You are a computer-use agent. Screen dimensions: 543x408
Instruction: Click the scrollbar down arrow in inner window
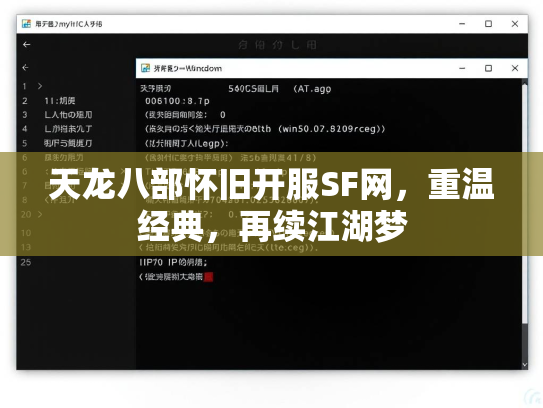pos(525,365)
